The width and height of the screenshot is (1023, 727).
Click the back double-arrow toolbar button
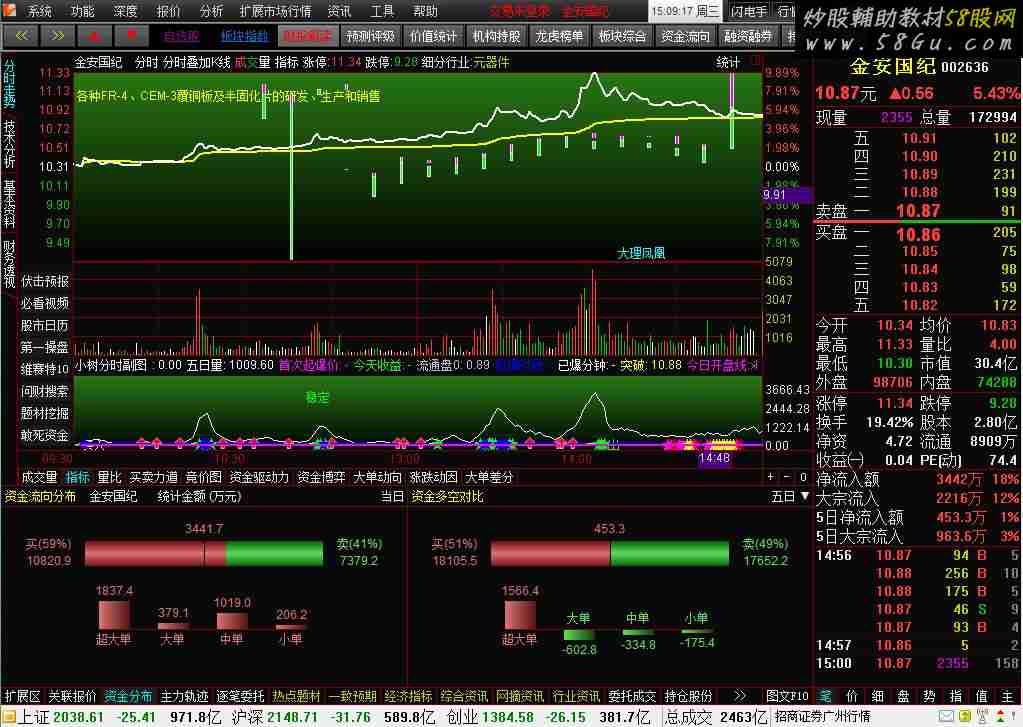[22, 36]
